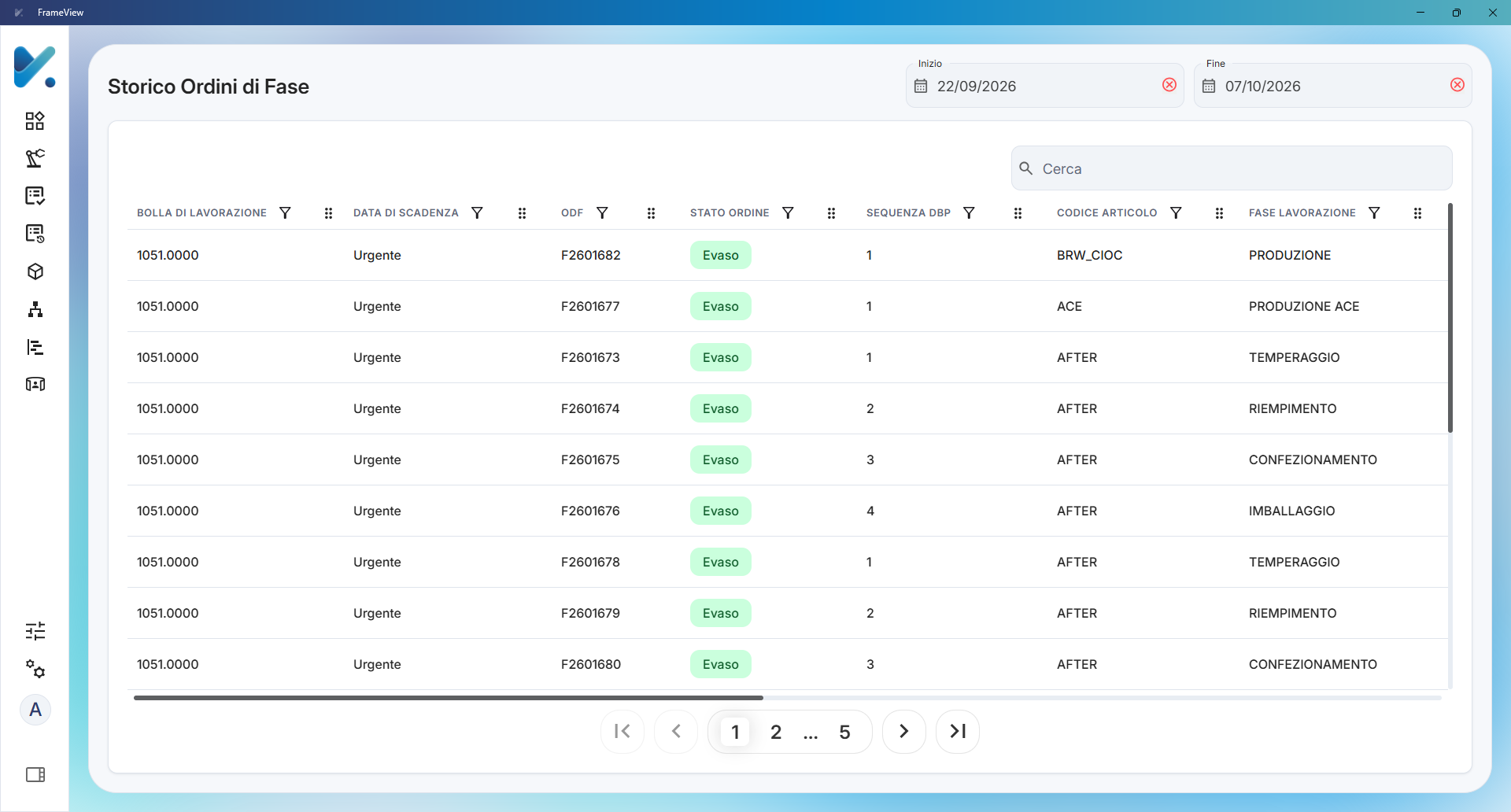Open the gears configuration icon
The height and width of the screenshot is (812, 1511).
pyautogui.click(x=35, y=669)
